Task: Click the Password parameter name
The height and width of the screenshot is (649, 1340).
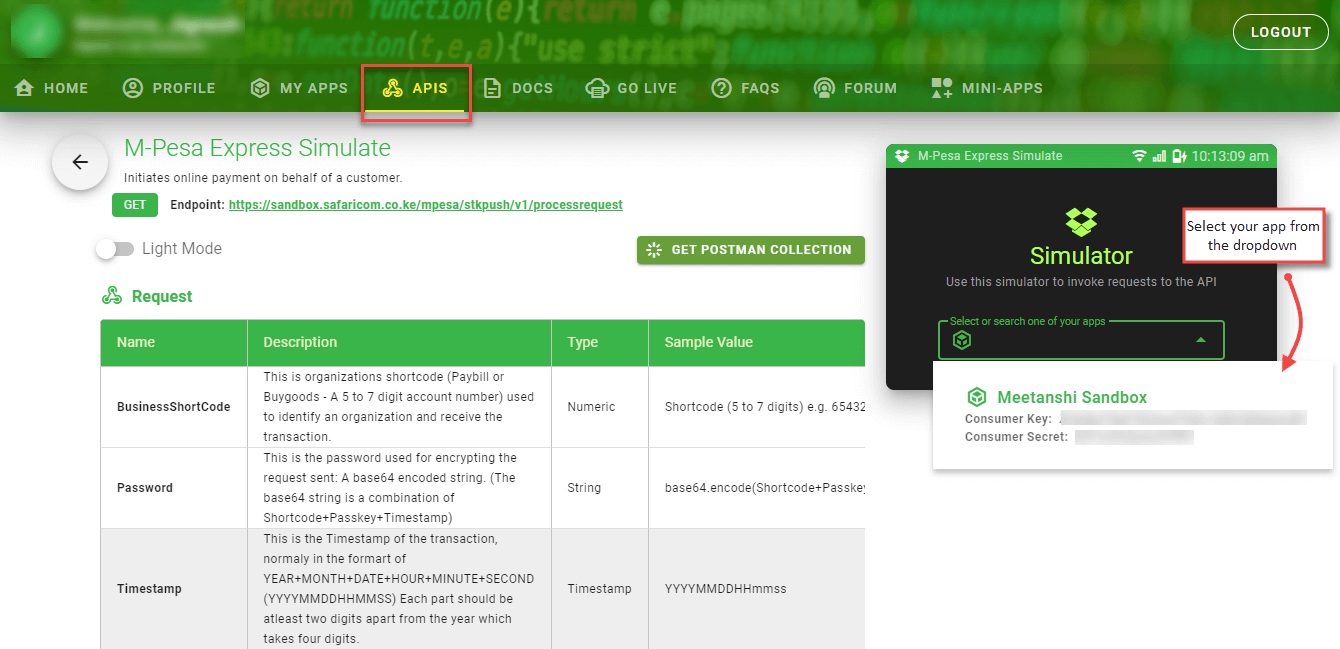Action: coord(145,488)
